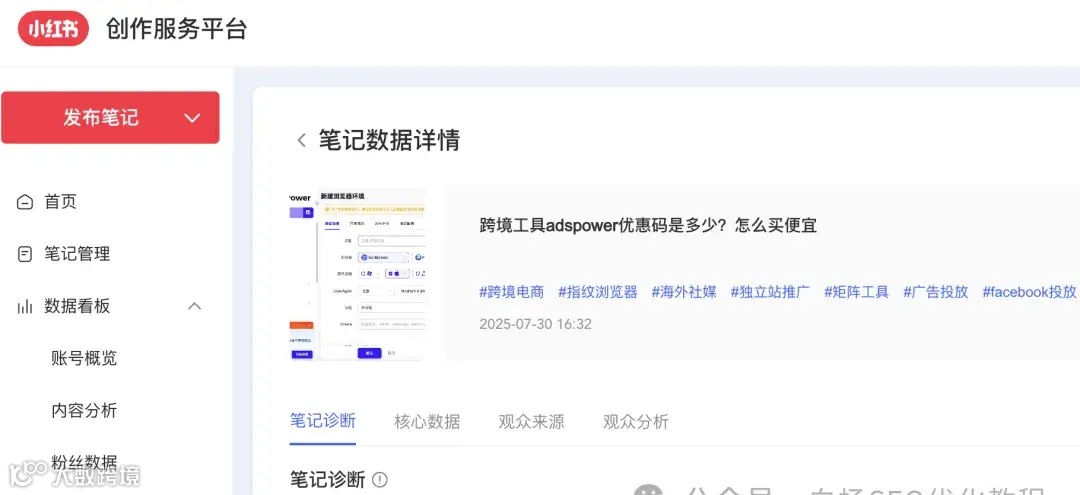Click the note cover thumbnail image
The image size is (1080, 495).
pyautogui.click(x=357, y=275)
